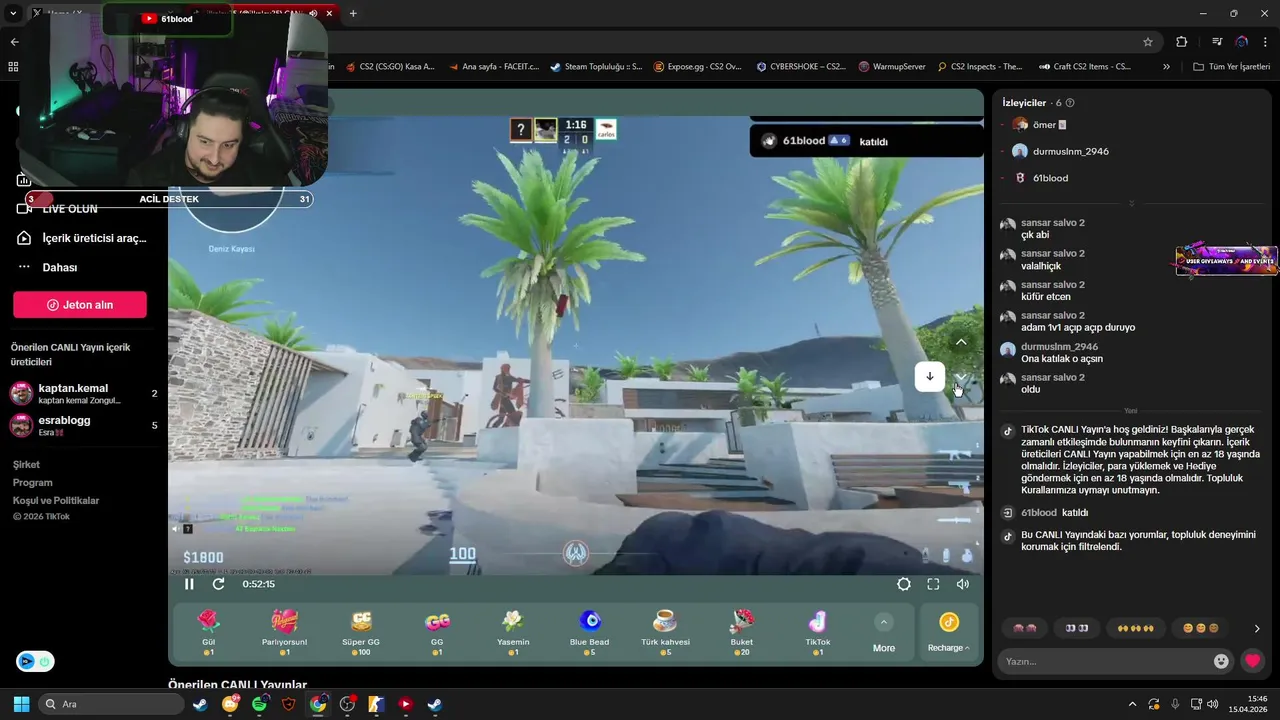The image size is (1280, 720).
Task: Open the Şirket footer link
Action: 27,465
